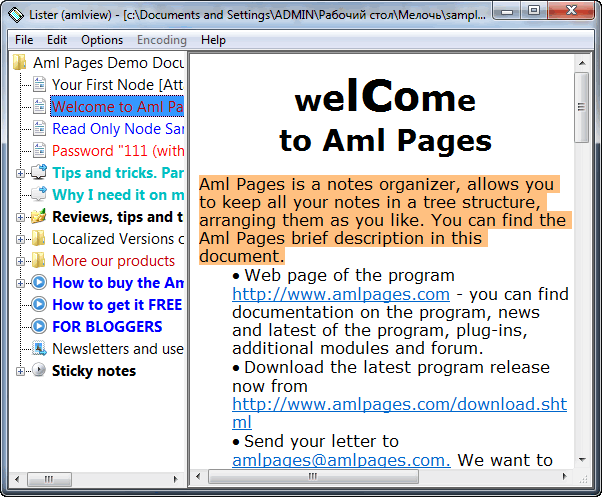Viewport: 602px width, 497px height.
Task: Select the Why I need it node text
Action: pos(117,195)
